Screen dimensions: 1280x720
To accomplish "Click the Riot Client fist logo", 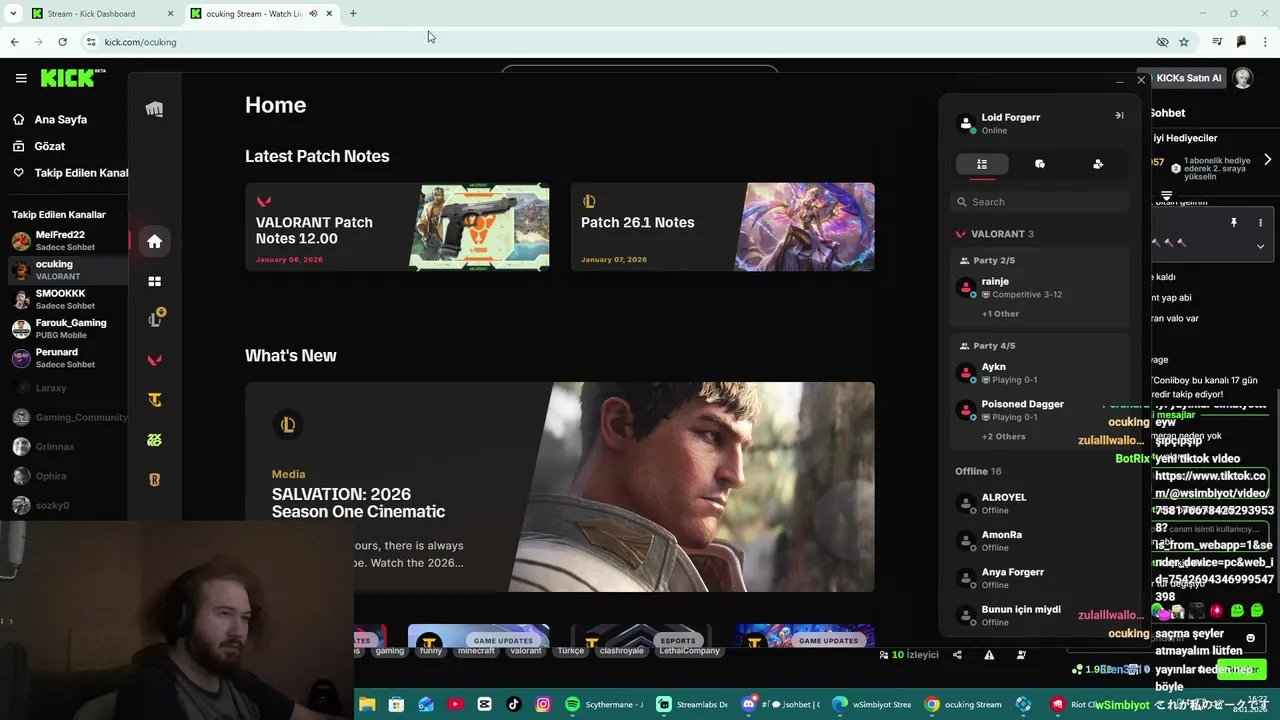I will click(x=154, y=109).
